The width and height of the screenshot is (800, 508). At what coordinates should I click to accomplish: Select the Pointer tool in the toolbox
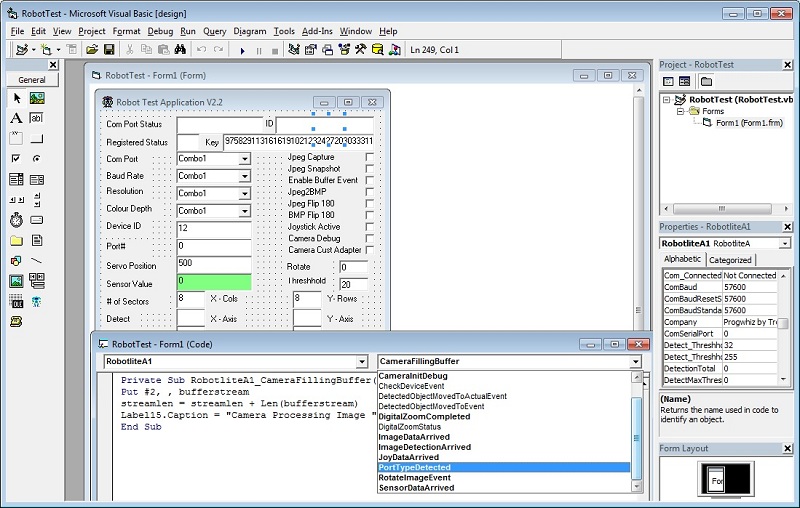pyautogui.click(x=16, y=98)
